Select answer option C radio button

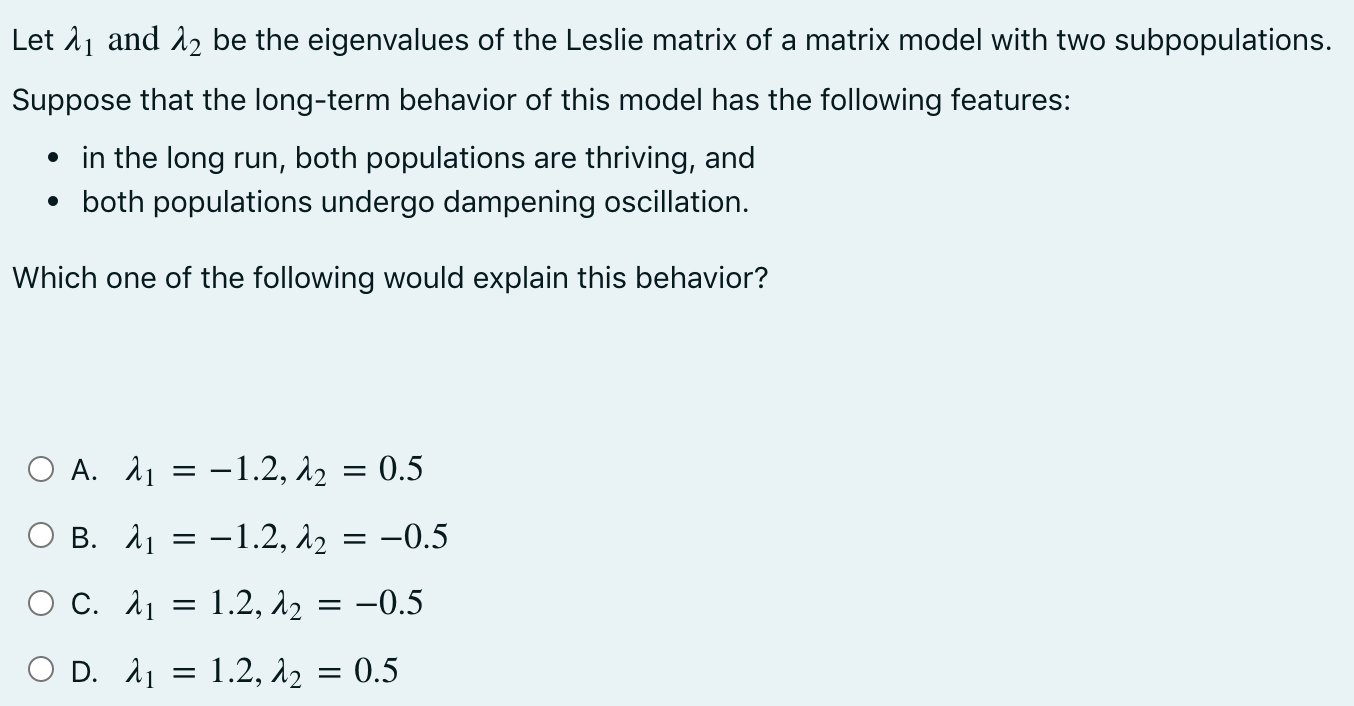tap(41, 602)
